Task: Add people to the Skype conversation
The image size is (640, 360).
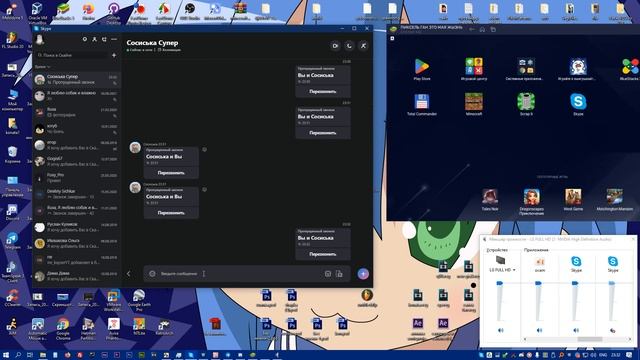Action: 363,46
